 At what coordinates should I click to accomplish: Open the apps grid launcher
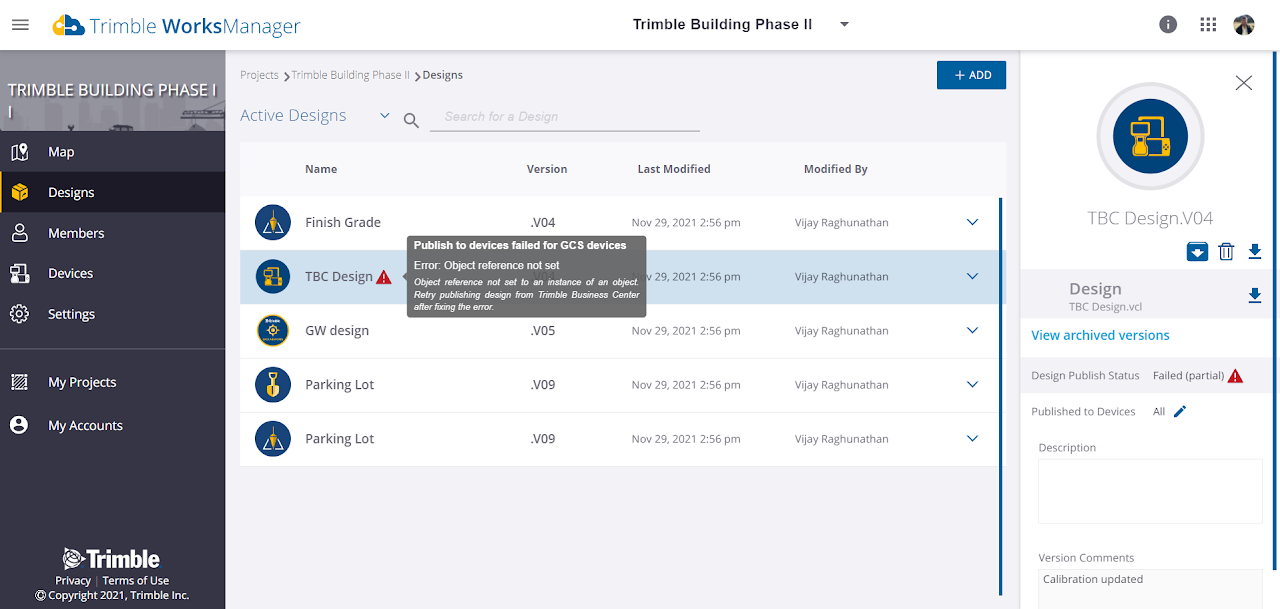point(1208,25)
